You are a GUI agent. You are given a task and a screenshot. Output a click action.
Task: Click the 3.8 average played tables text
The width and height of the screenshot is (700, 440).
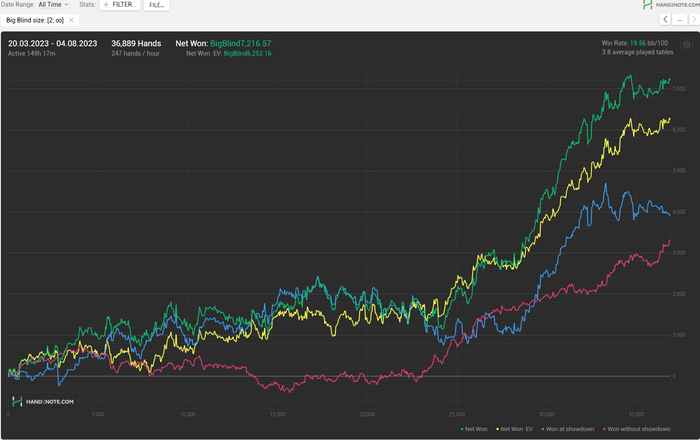tap(637, 52)
